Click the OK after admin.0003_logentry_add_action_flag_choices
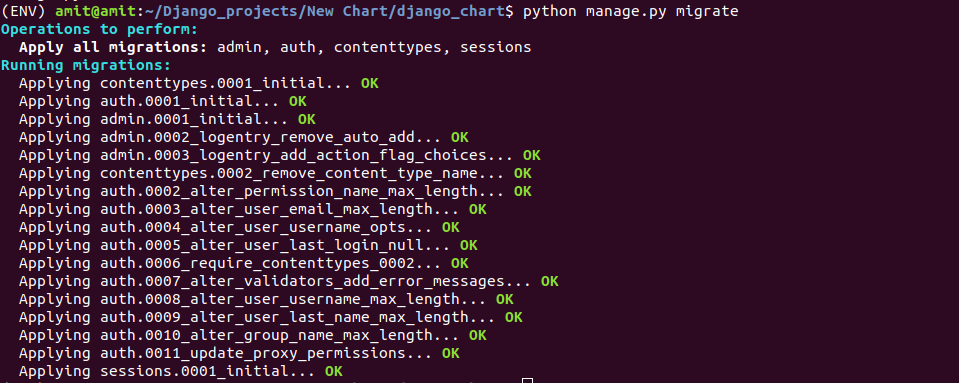The image size is (959, 383). click(531, 155)
